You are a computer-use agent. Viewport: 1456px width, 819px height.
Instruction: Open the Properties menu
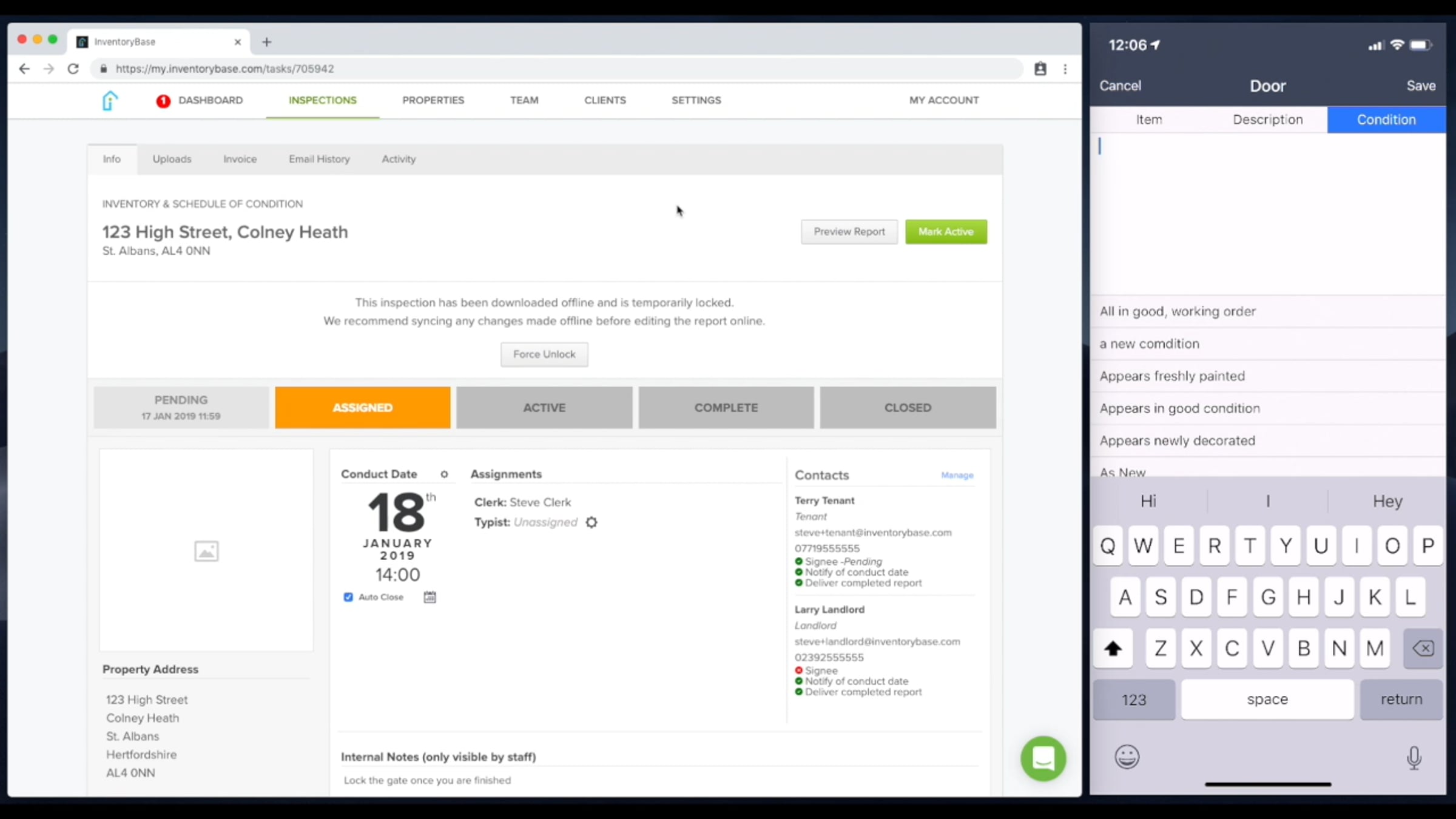433,100
